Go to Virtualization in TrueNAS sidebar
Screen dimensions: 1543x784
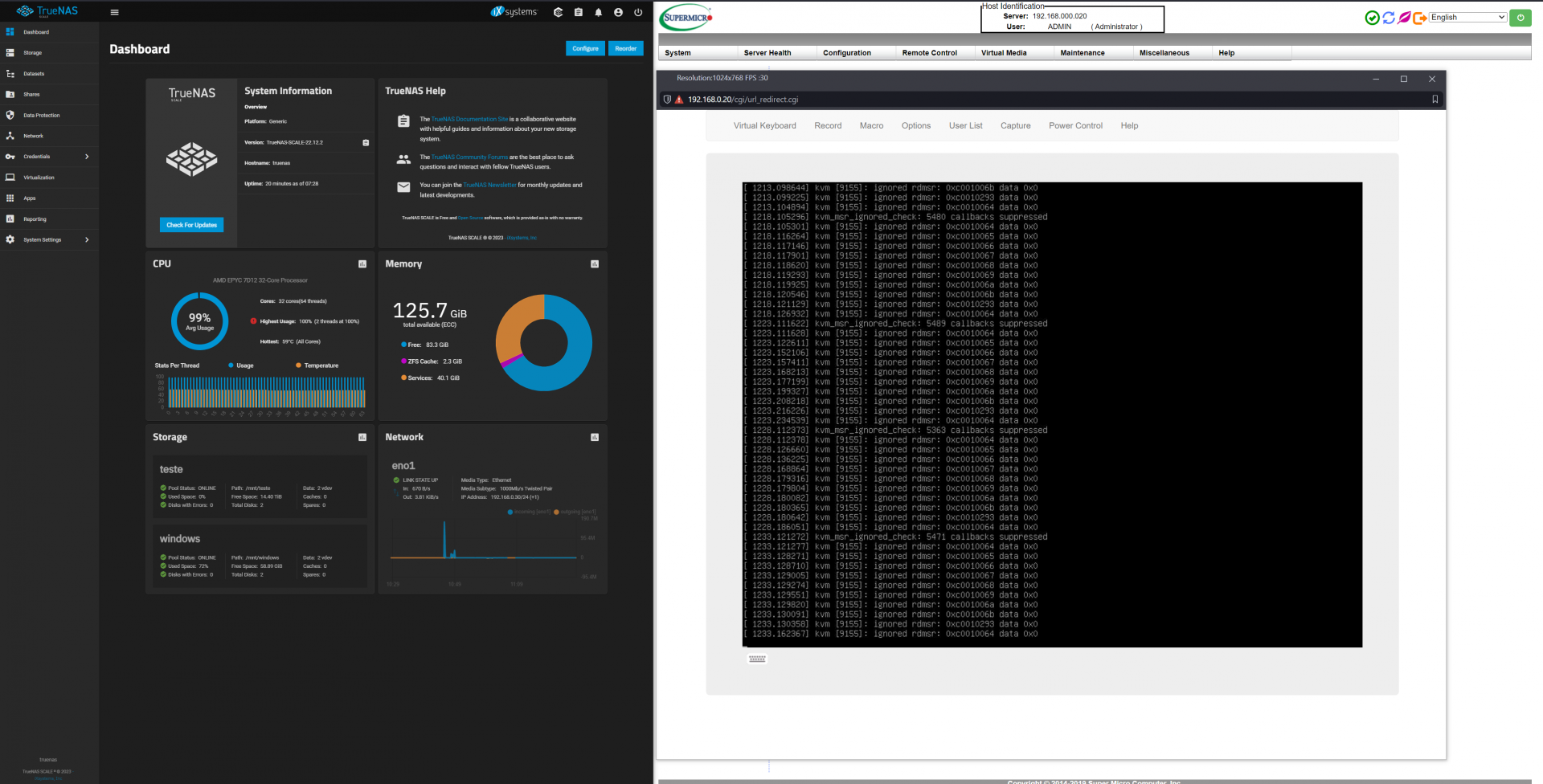click(x=49, y=178)
